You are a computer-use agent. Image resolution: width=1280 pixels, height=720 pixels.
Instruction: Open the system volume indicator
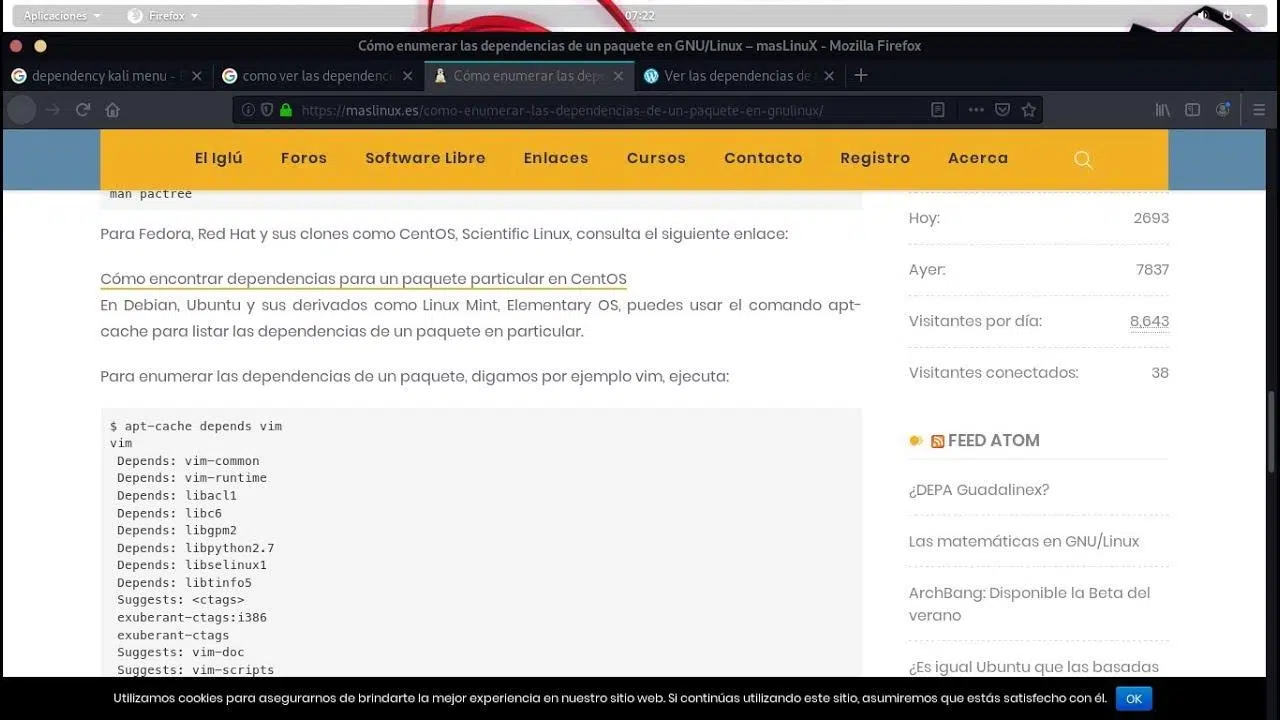(1203, 16)
